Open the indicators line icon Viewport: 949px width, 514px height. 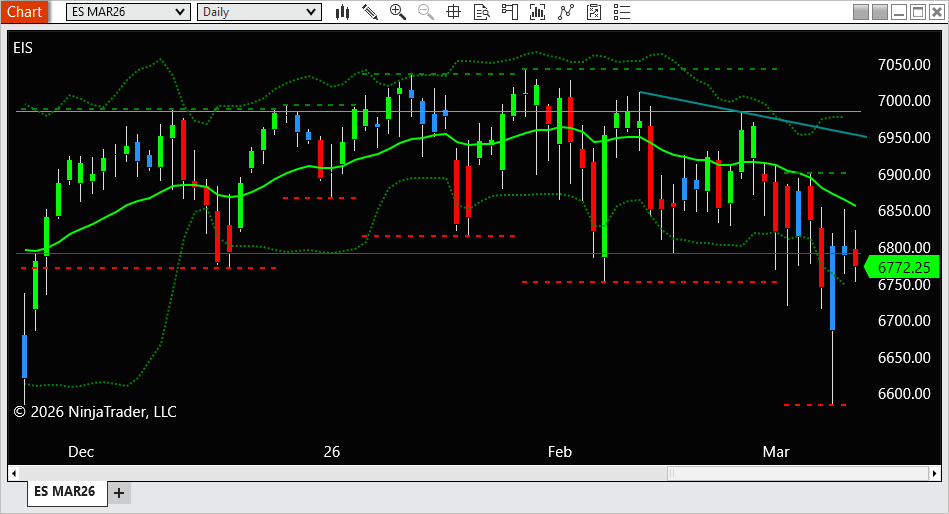566,12
